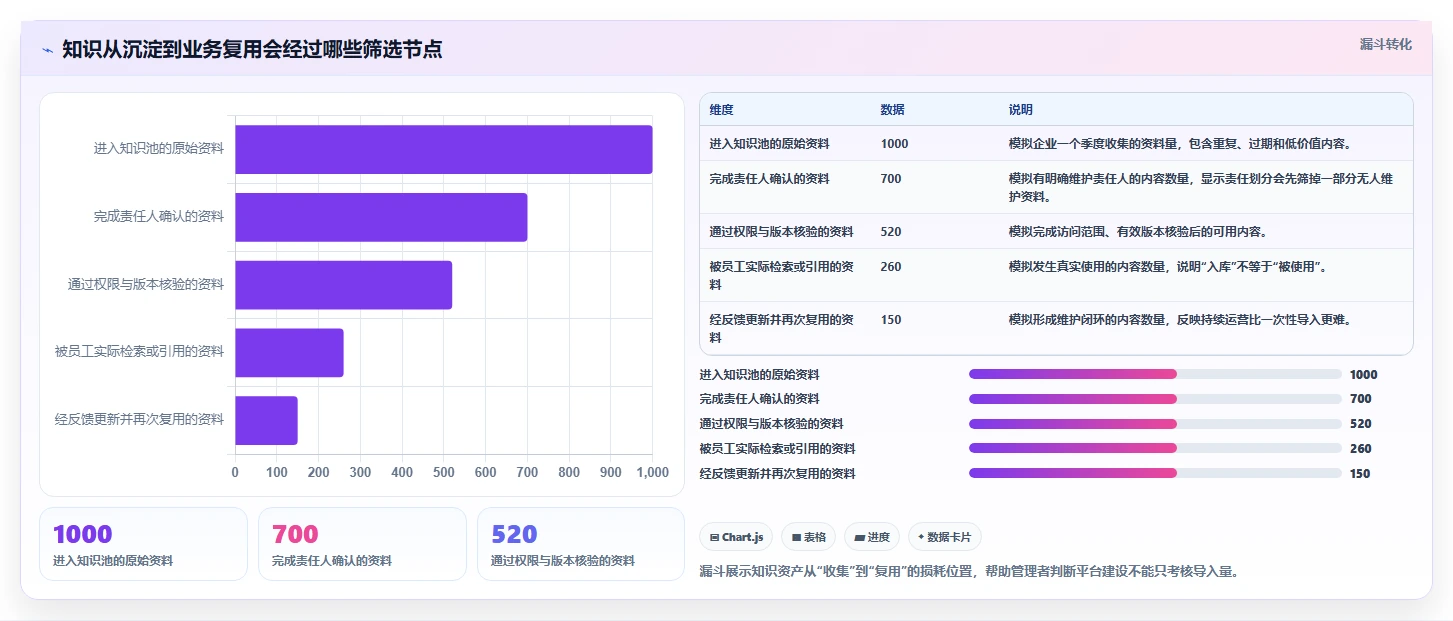This screenshot has height=621, width=1453.
Task: Click the x-axis tick 500
Action: [x=444, y=472]
